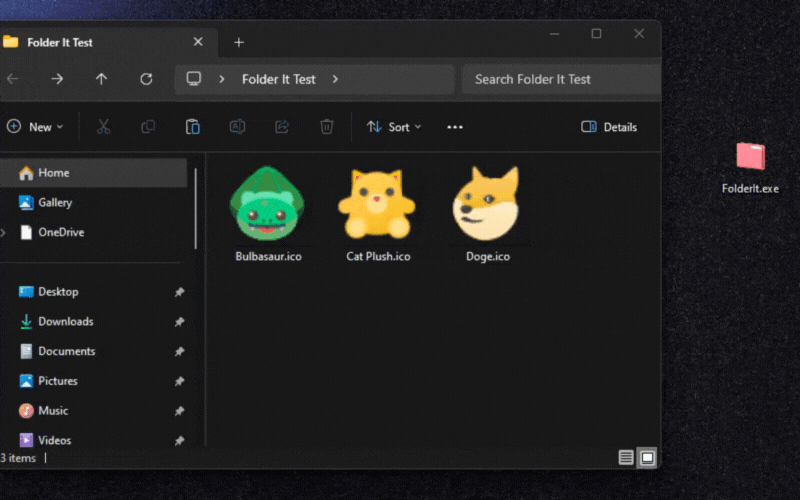Click the Copy icon in toolbar
The height and width of the screenshot is (500, 800).
tap(148, 127)
